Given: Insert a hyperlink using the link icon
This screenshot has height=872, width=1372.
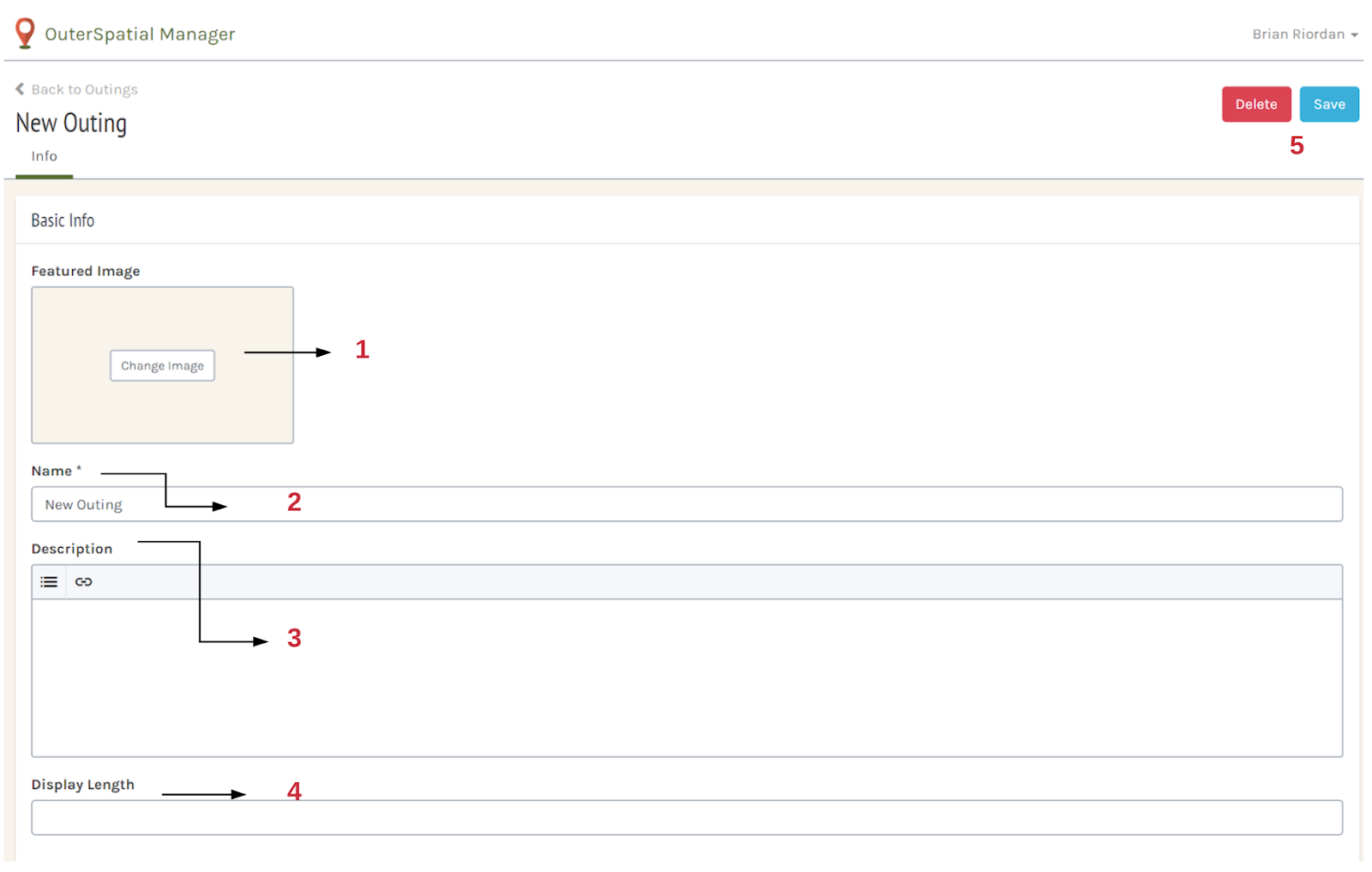Looking at the screenshot, I should [83, 581].
